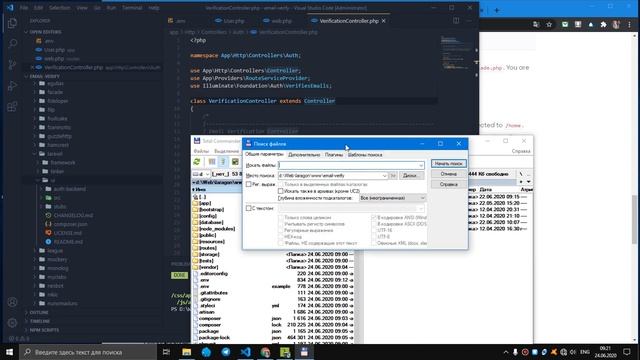Click the '>>' button beside search path
The height and width of the screenshot is (360, 640).
[x=393, y=176]
